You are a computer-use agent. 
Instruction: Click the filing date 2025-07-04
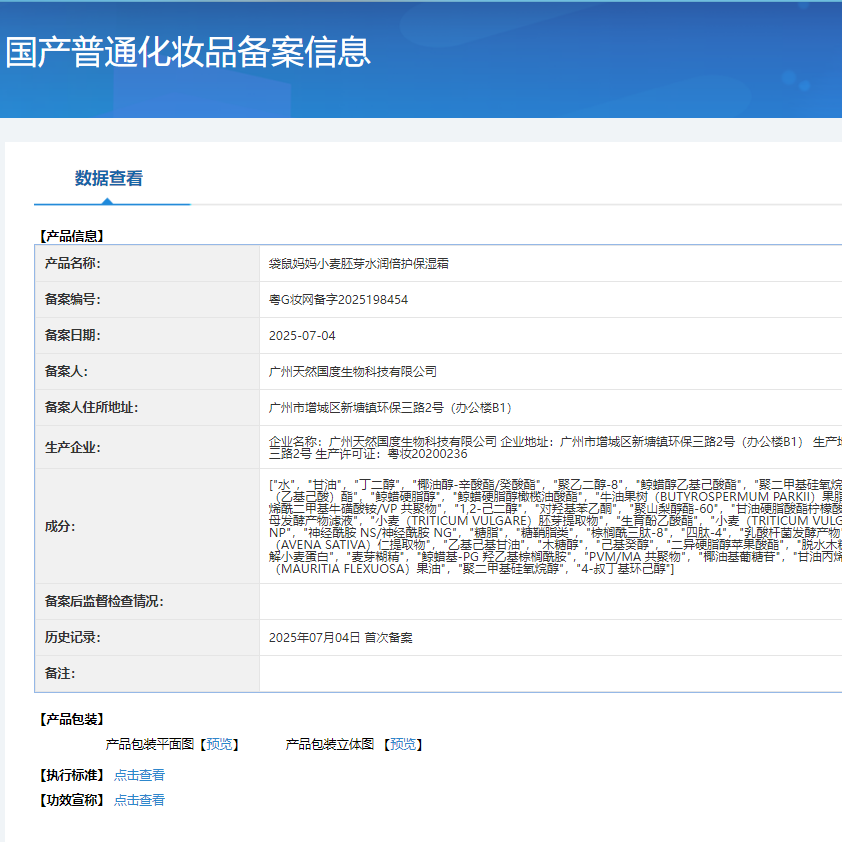point(303,336)
